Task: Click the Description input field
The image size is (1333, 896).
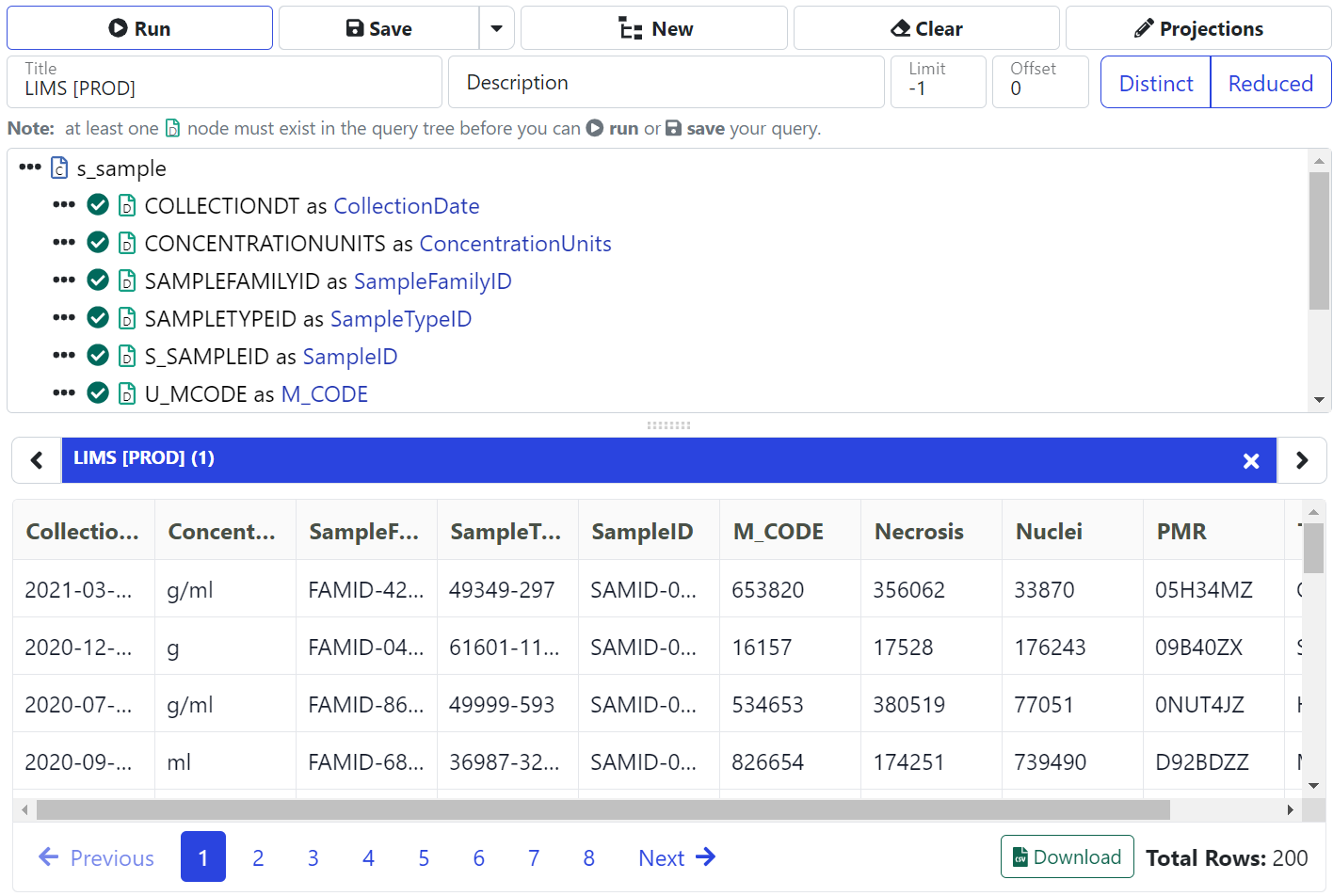Action: point(666,83)
